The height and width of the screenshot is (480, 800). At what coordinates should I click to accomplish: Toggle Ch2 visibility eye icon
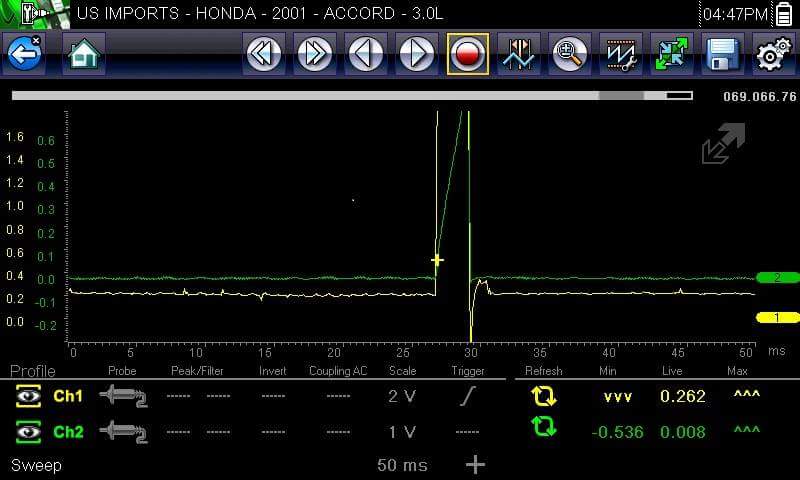coord(28,432)
